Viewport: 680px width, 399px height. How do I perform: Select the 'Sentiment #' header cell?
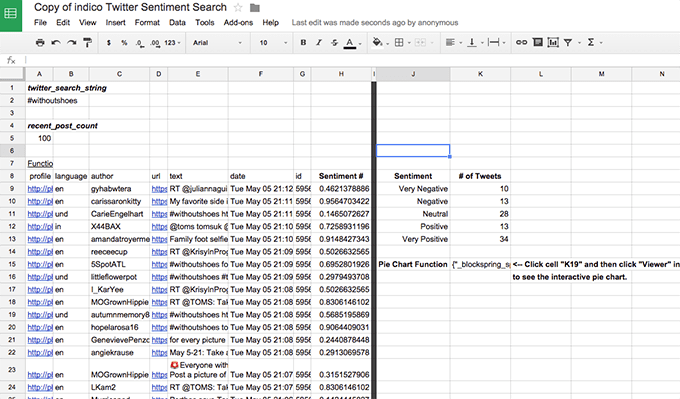pos(341,176)
